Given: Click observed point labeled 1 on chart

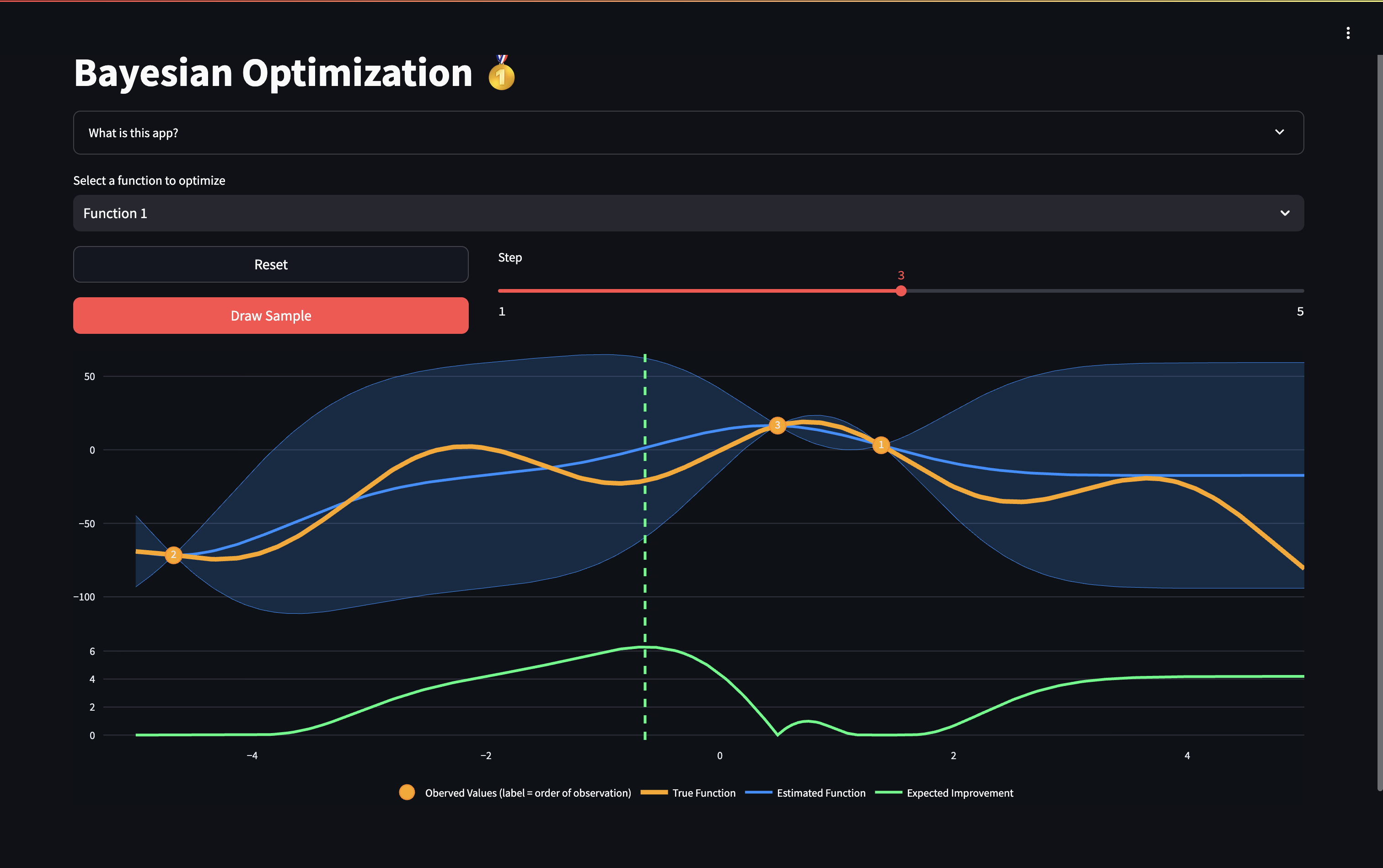Looking at the screenshot, I should [x=881, y=445].
